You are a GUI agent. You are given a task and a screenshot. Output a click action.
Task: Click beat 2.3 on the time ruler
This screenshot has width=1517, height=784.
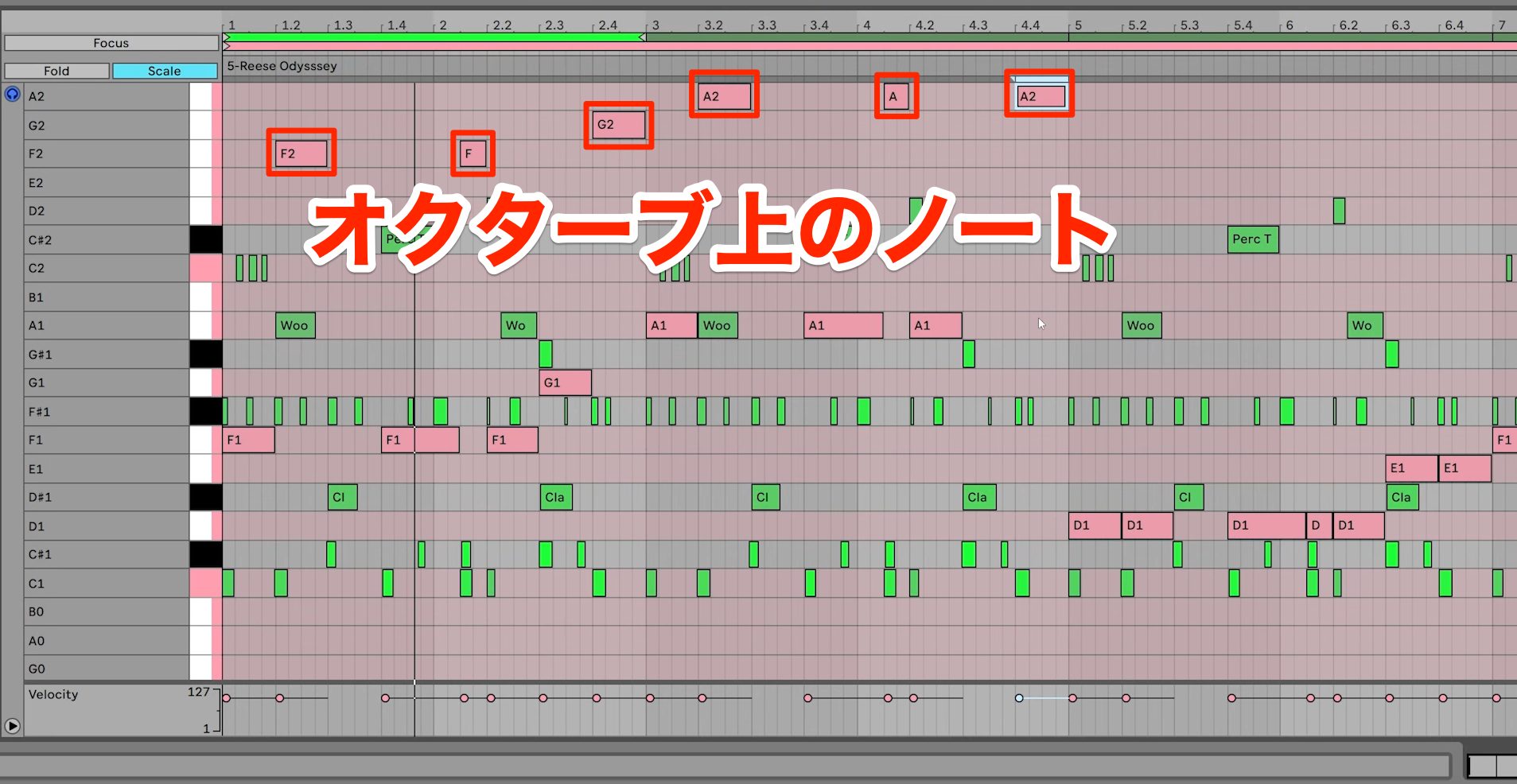(x=554, y=25)
